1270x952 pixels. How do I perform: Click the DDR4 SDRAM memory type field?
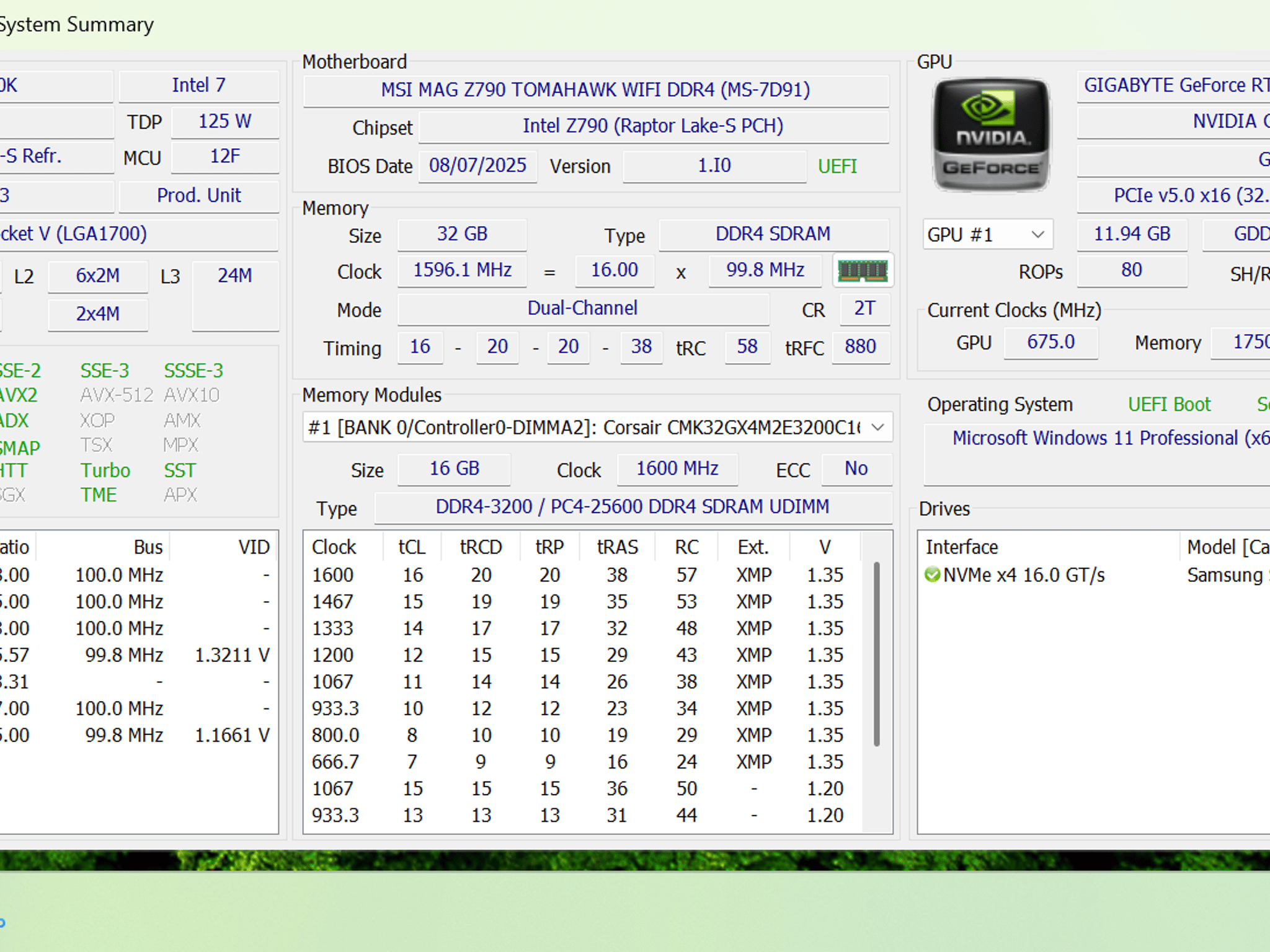(x=773, y=234)
